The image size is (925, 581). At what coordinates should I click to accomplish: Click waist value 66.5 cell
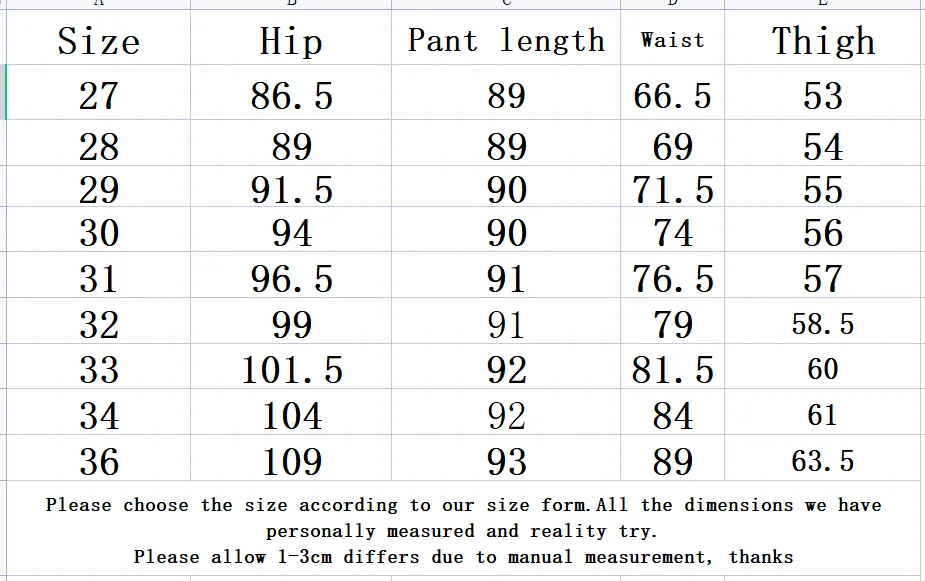[x=672, y=96]
